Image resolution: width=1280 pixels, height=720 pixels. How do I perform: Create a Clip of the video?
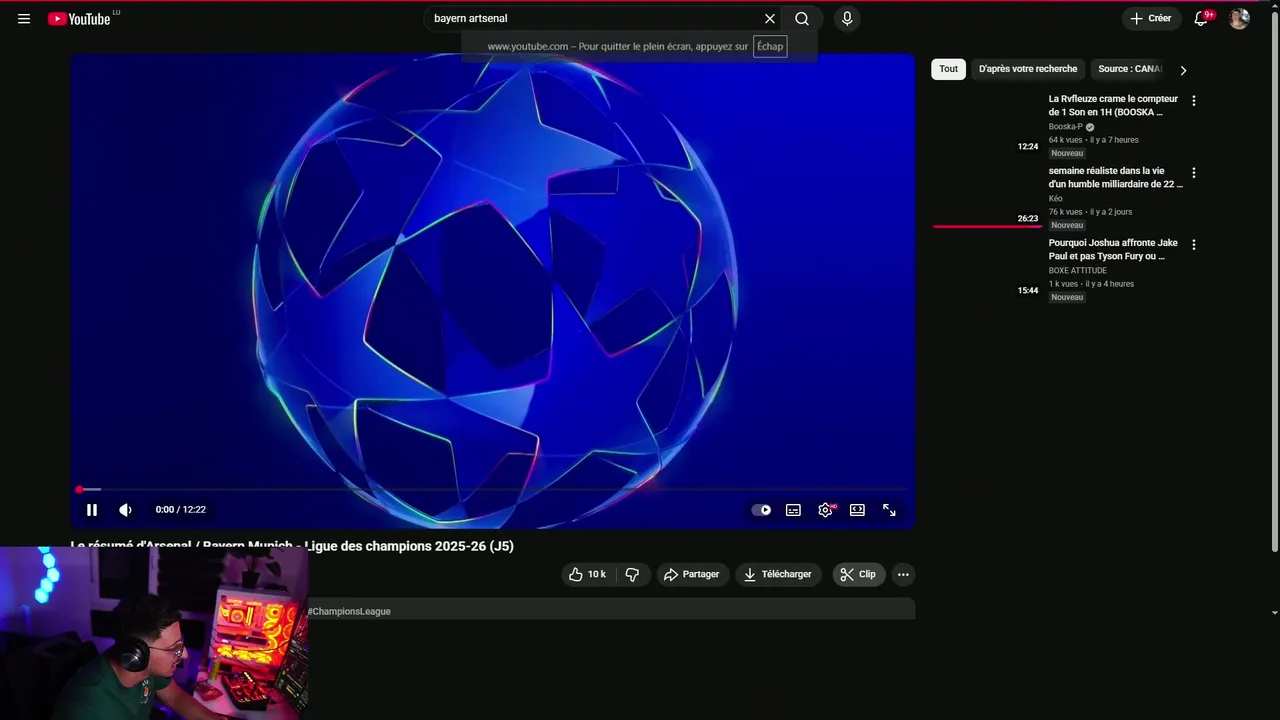[x=859, y=574]
